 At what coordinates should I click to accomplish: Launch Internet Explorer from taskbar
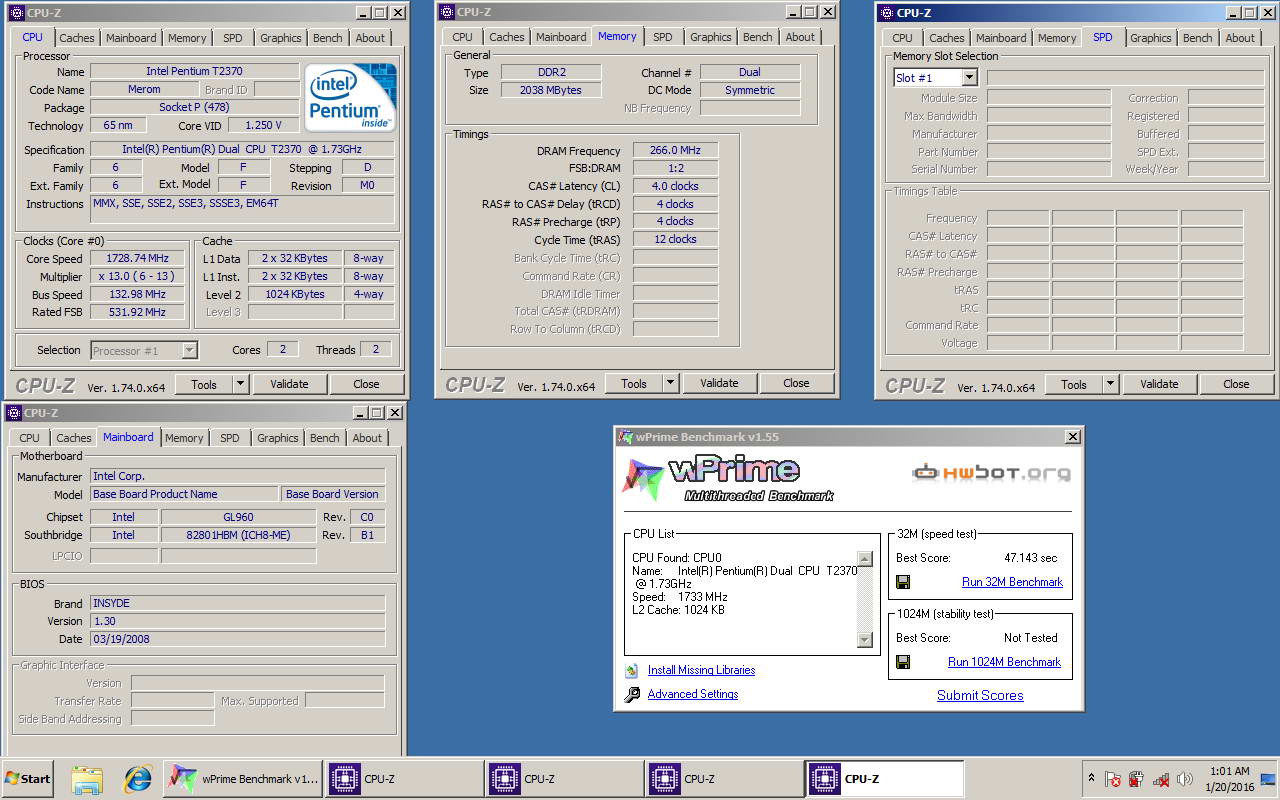pos(137,779)
